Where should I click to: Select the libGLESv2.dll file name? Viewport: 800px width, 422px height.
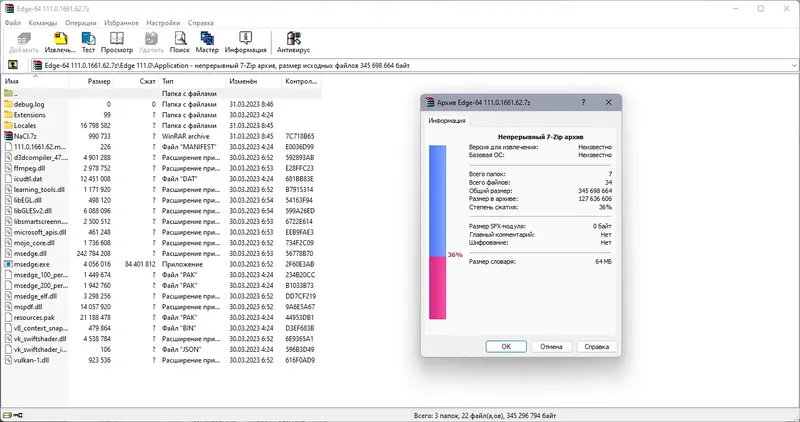coord(33,211)
